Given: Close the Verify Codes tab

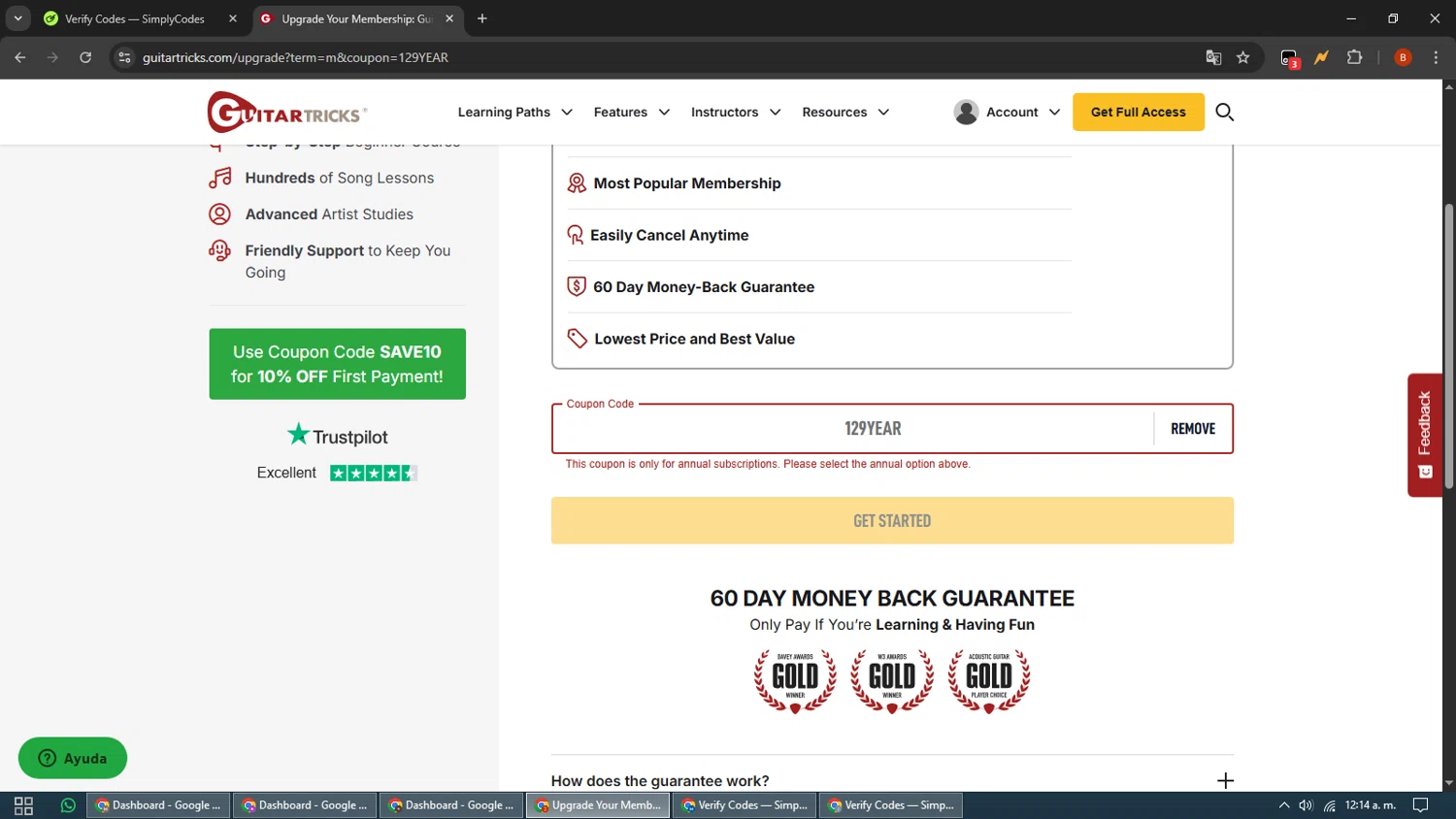Looking at the screenshot, I should coord(233,18).
